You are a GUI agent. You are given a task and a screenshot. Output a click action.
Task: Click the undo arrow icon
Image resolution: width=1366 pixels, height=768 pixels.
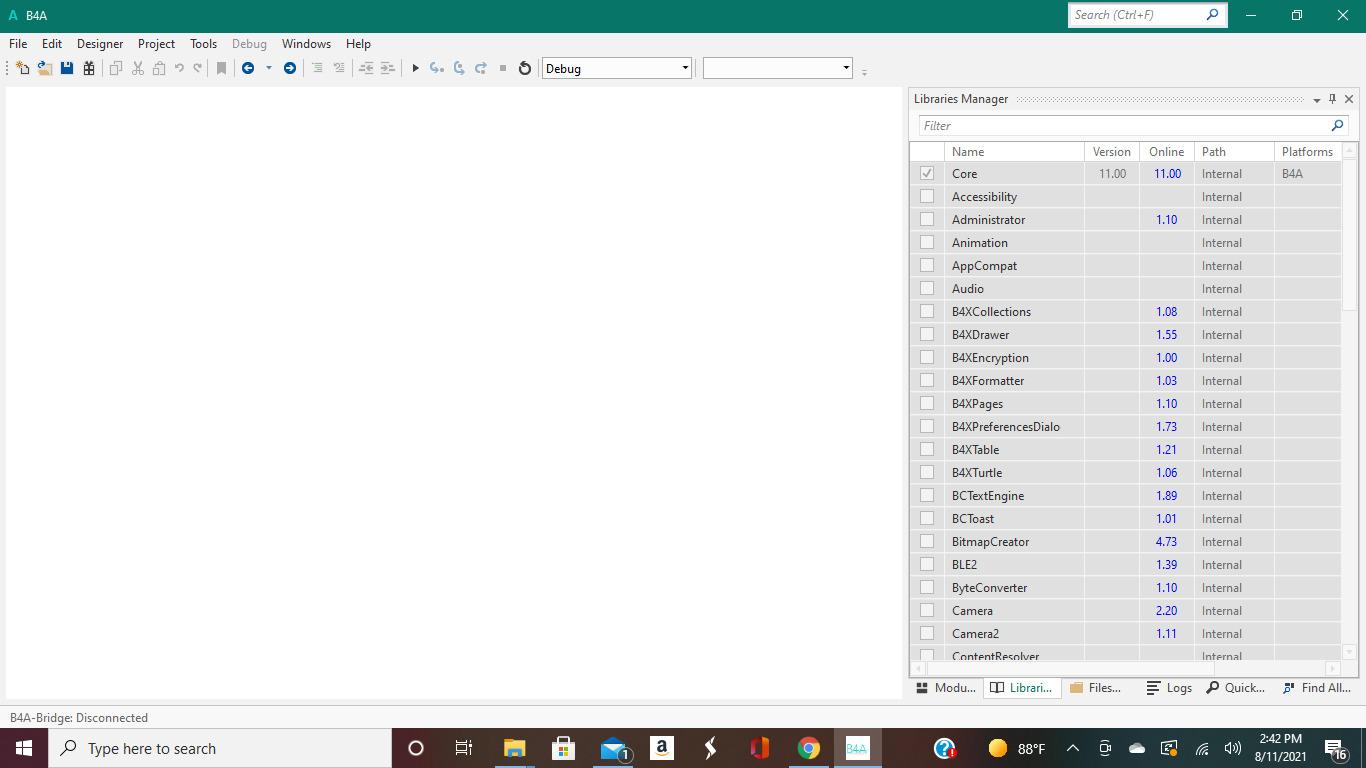coord(179,68)
